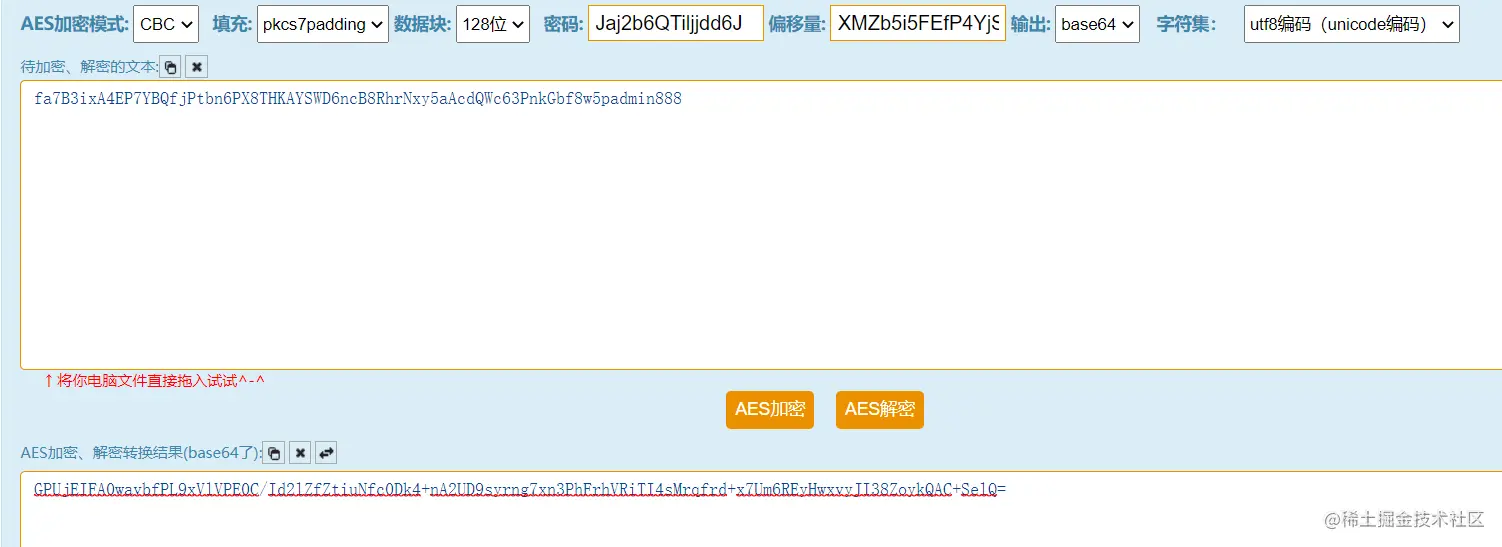1502x547 pixels.
Task: Open the 128位 data block dropdown
Action: point(493,24)
